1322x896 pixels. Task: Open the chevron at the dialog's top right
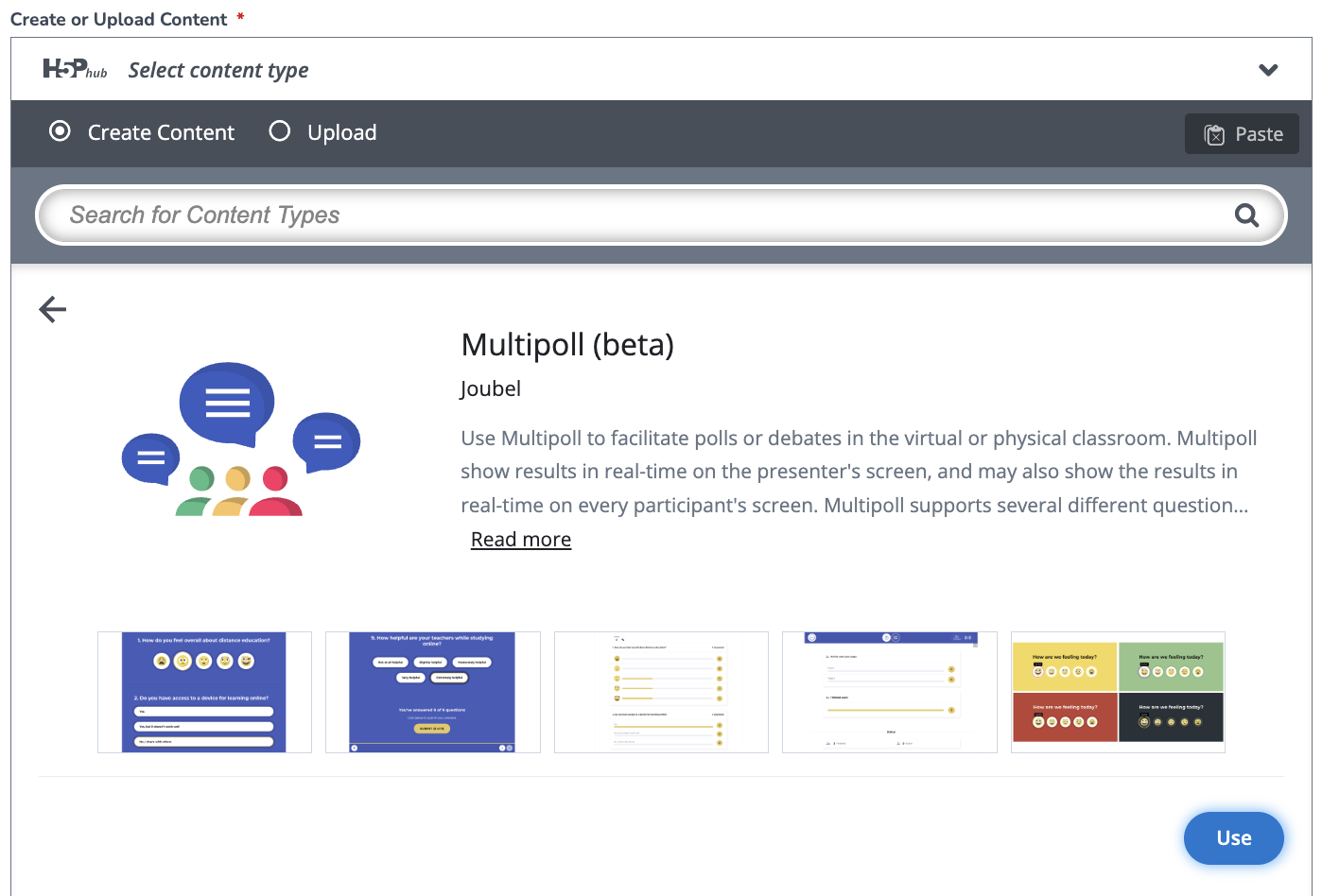(x=1268, y=69)
